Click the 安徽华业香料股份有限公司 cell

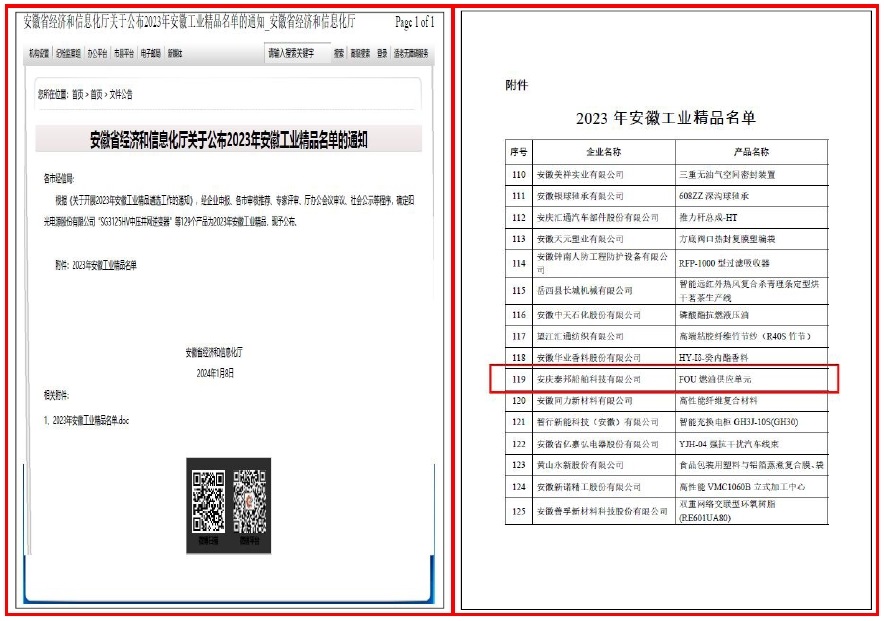(x=604, y=358)
